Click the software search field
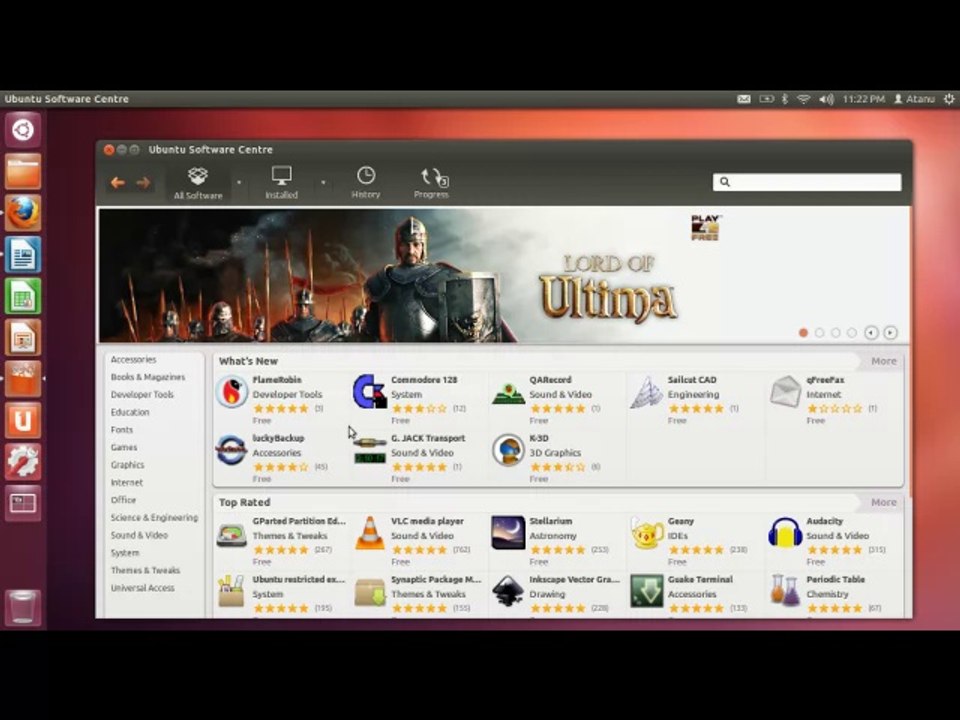 807,182
